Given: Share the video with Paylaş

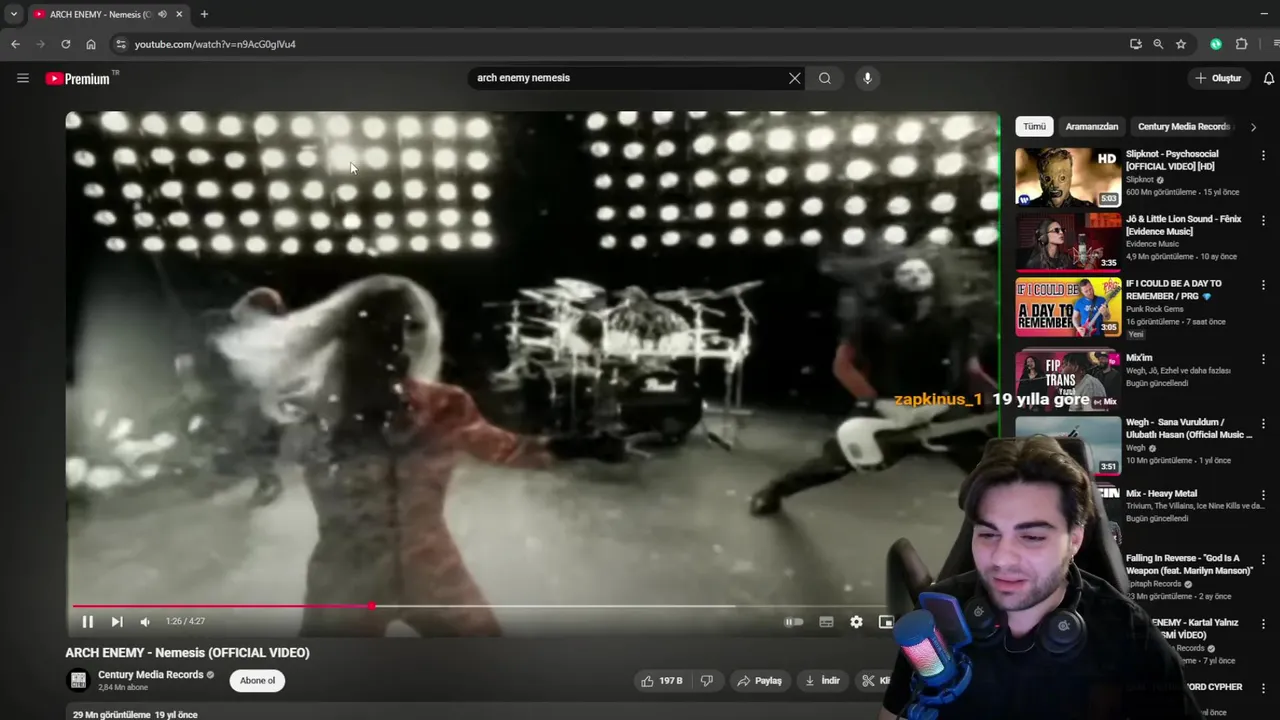Looking at the screenshot, I should pyautogui.click(x=760, y=681).
